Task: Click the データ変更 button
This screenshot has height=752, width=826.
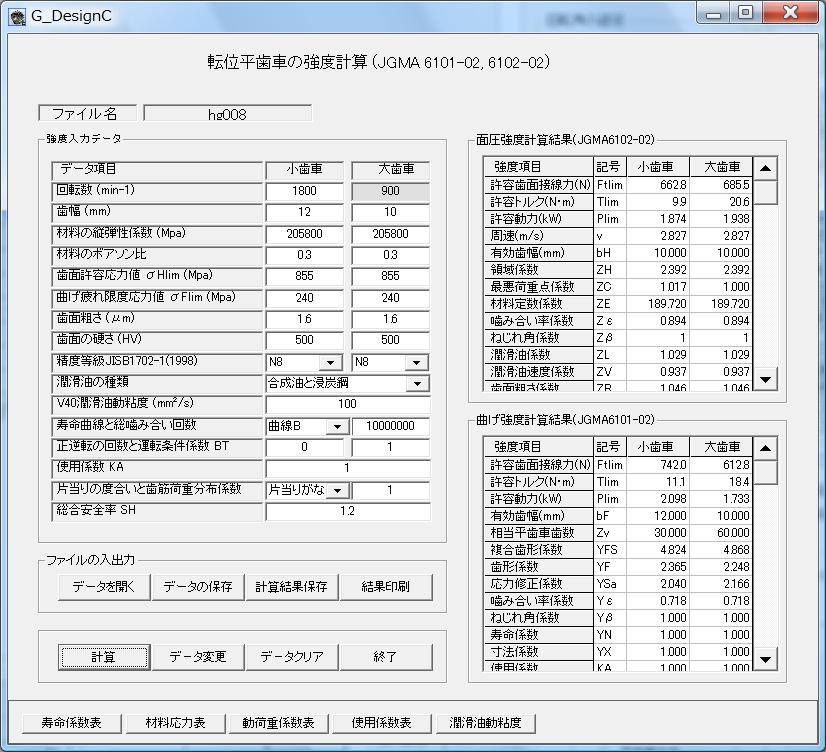Action: click(197, 657)
